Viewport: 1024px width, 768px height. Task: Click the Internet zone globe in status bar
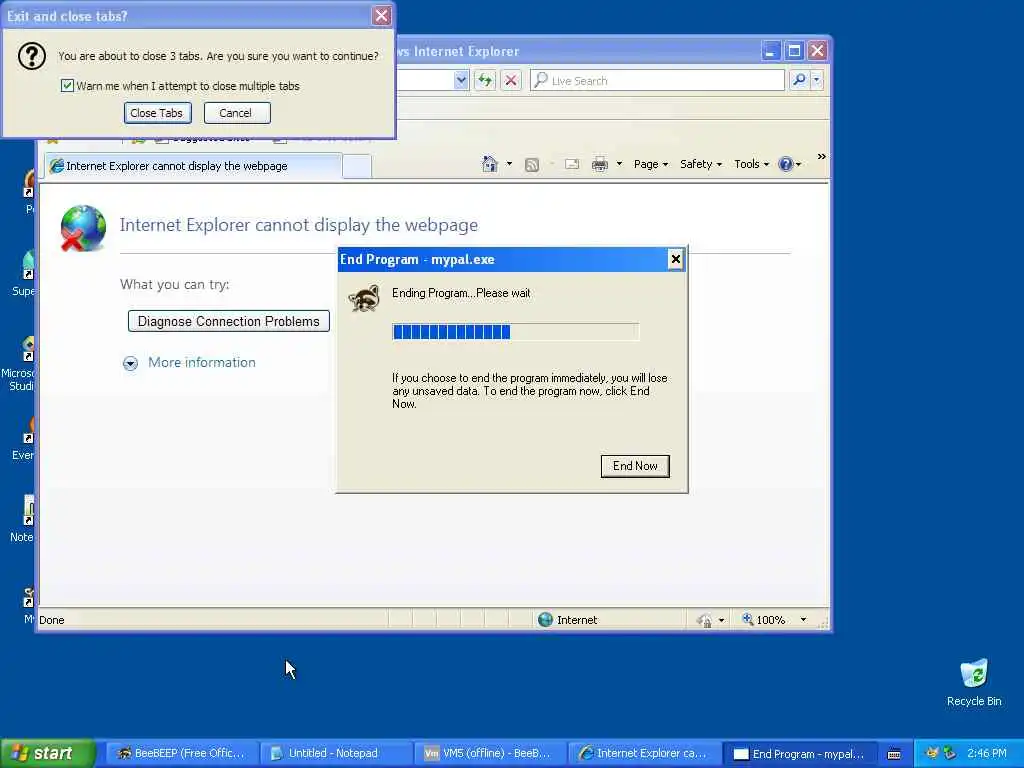click(x=545, y=619)
